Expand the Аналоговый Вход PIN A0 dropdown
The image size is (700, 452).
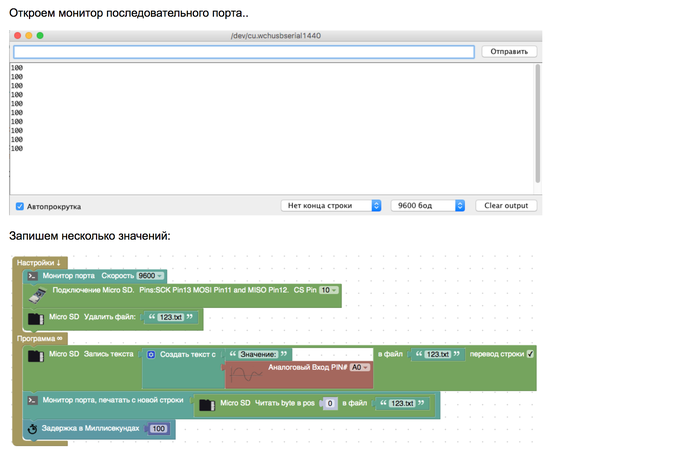[360, 367]
